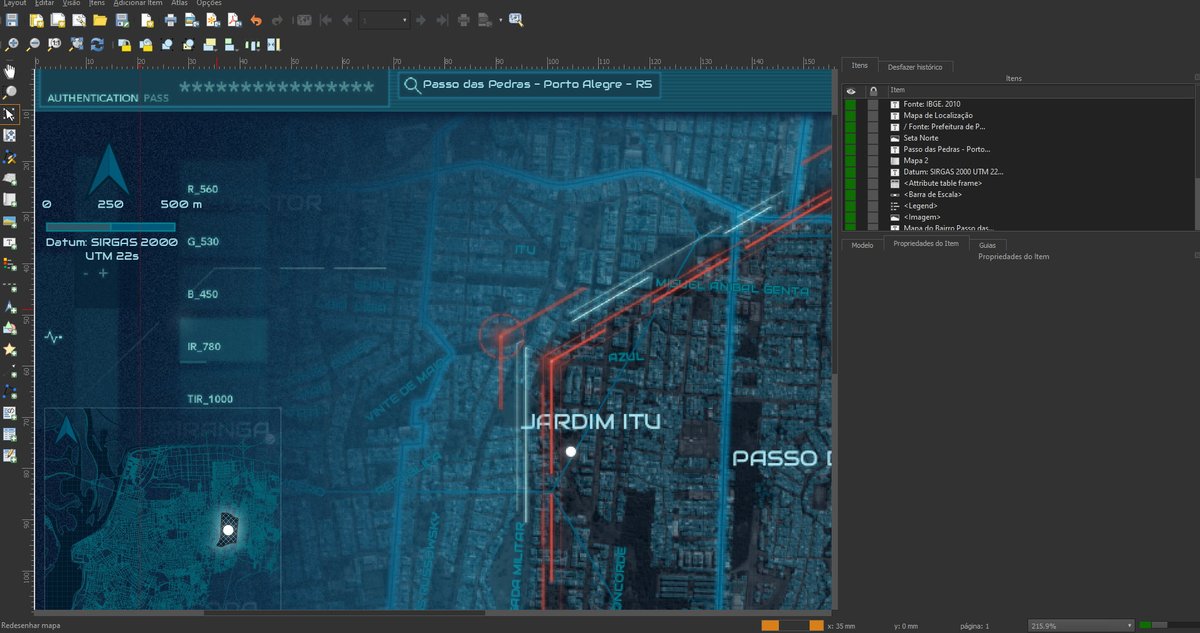The height and width of the screenshot is (633, 1200).
Task: Click the Item column header
Action: 1040,90
